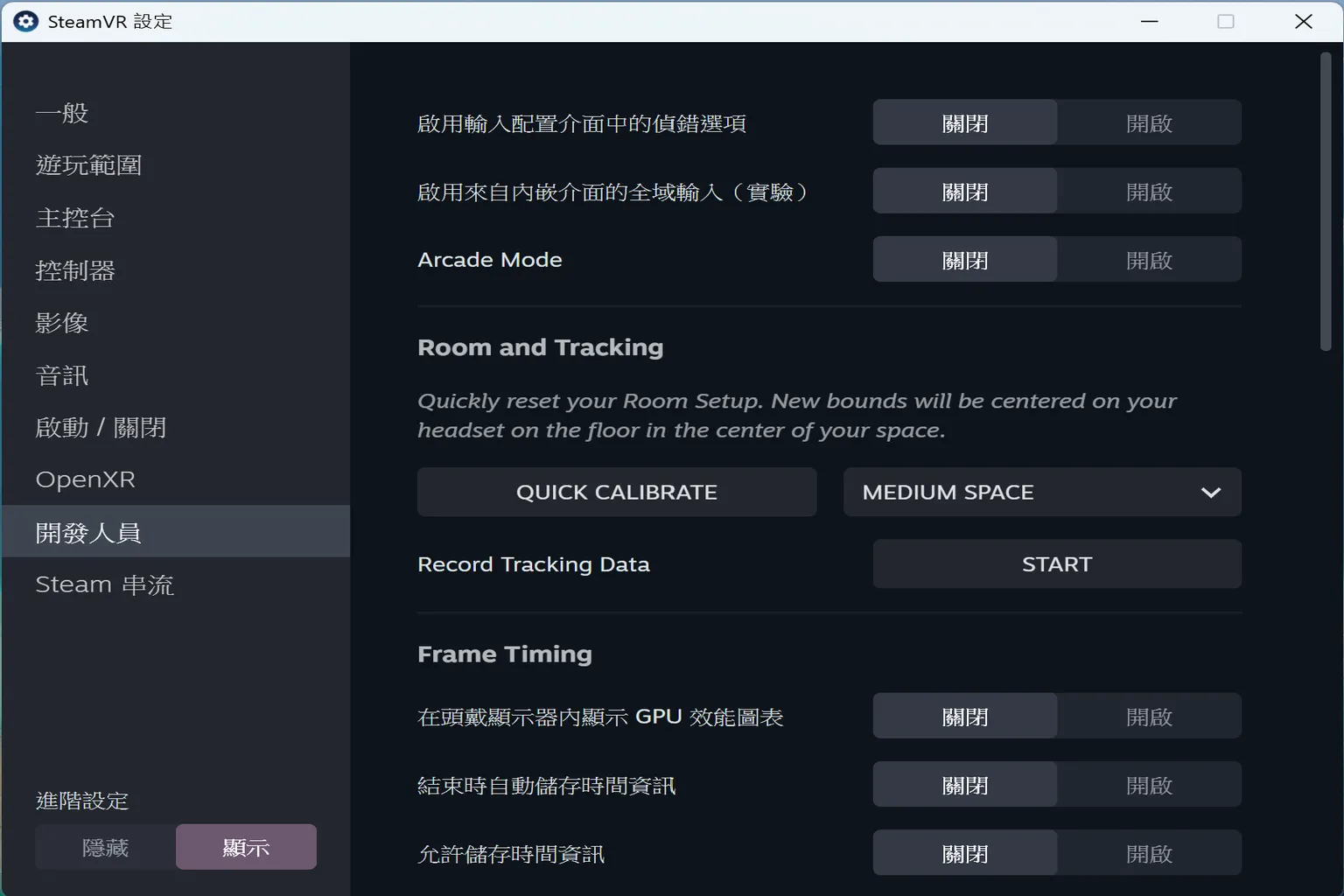Image resolution: width=1344 pixels, height=896 pixels.
Task: Enable 啟用來自內嵌介面的全域輸入
Action: tap(1149, 190)
